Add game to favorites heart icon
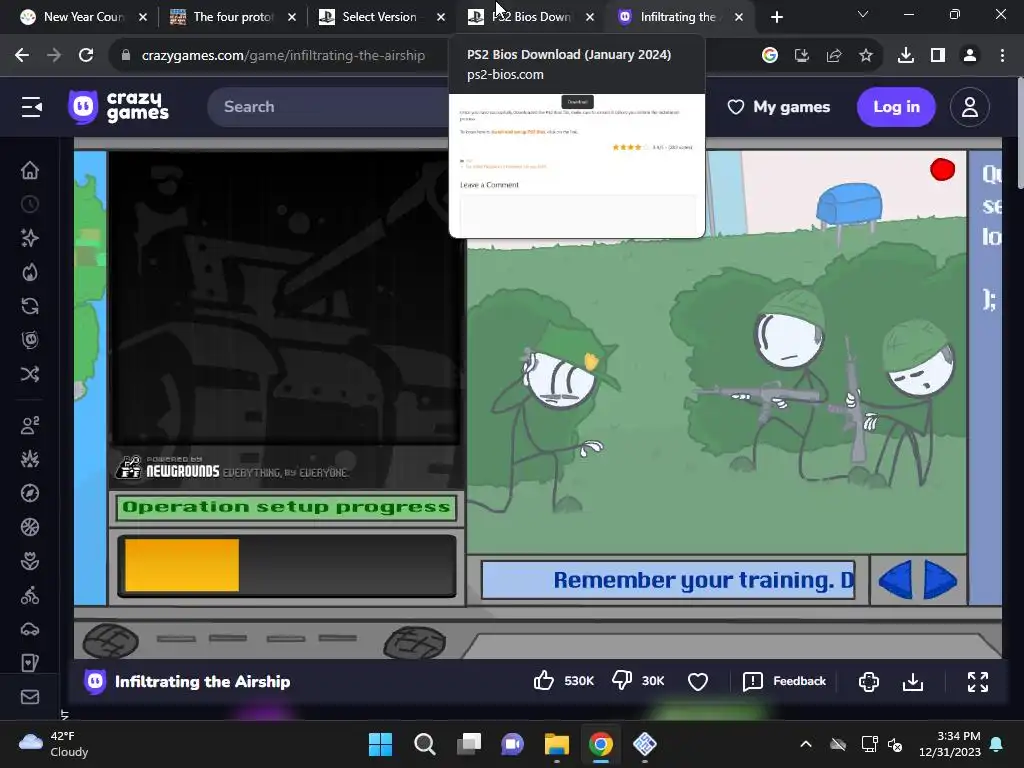The height and width of the screenshot is (768, 1024). pyautogui.click(x=697, y=682)
